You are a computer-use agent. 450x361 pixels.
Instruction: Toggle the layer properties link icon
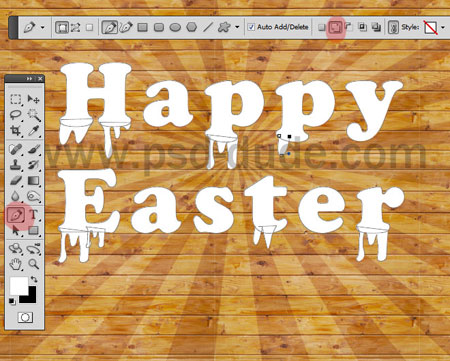tap(393, 27)
